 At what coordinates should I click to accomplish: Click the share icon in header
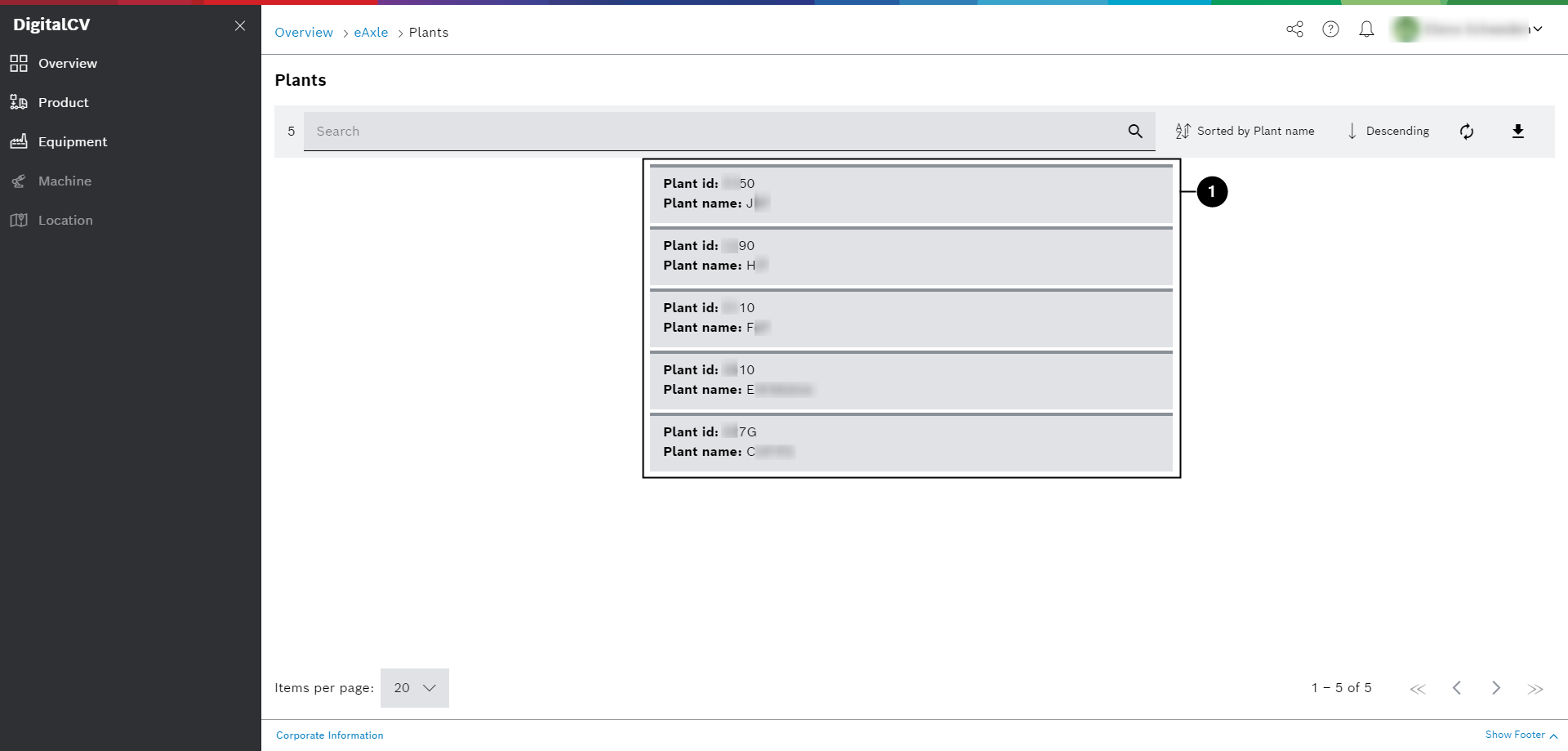click(1294, 29)
